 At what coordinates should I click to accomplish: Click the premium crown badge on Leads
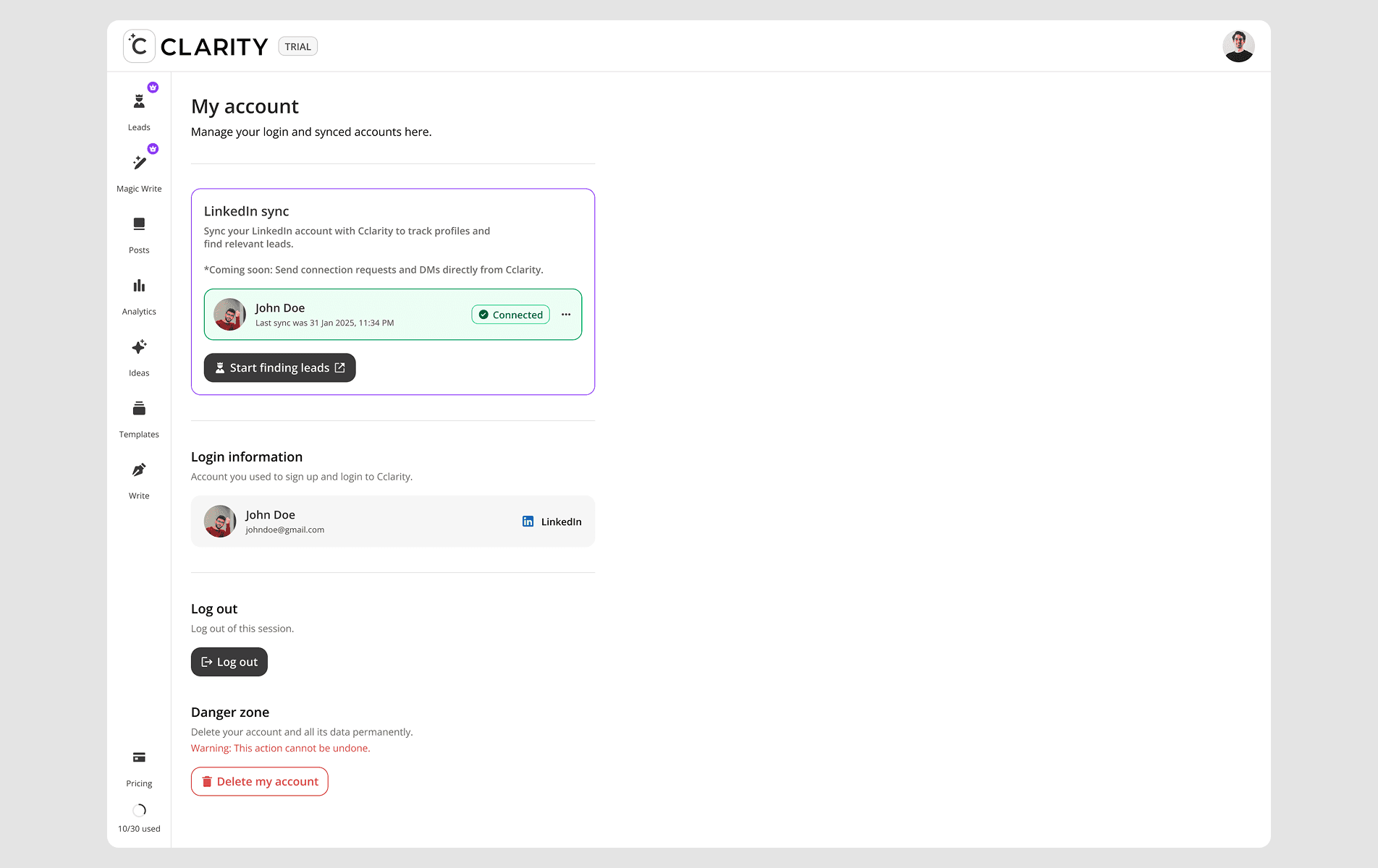pos(153,88)
